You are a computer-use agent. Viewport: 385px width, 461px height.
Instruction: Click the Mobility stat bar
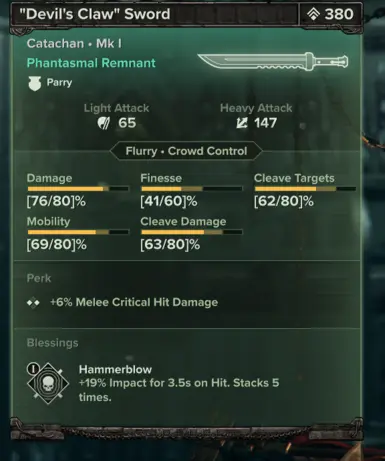tap(78, 232)
